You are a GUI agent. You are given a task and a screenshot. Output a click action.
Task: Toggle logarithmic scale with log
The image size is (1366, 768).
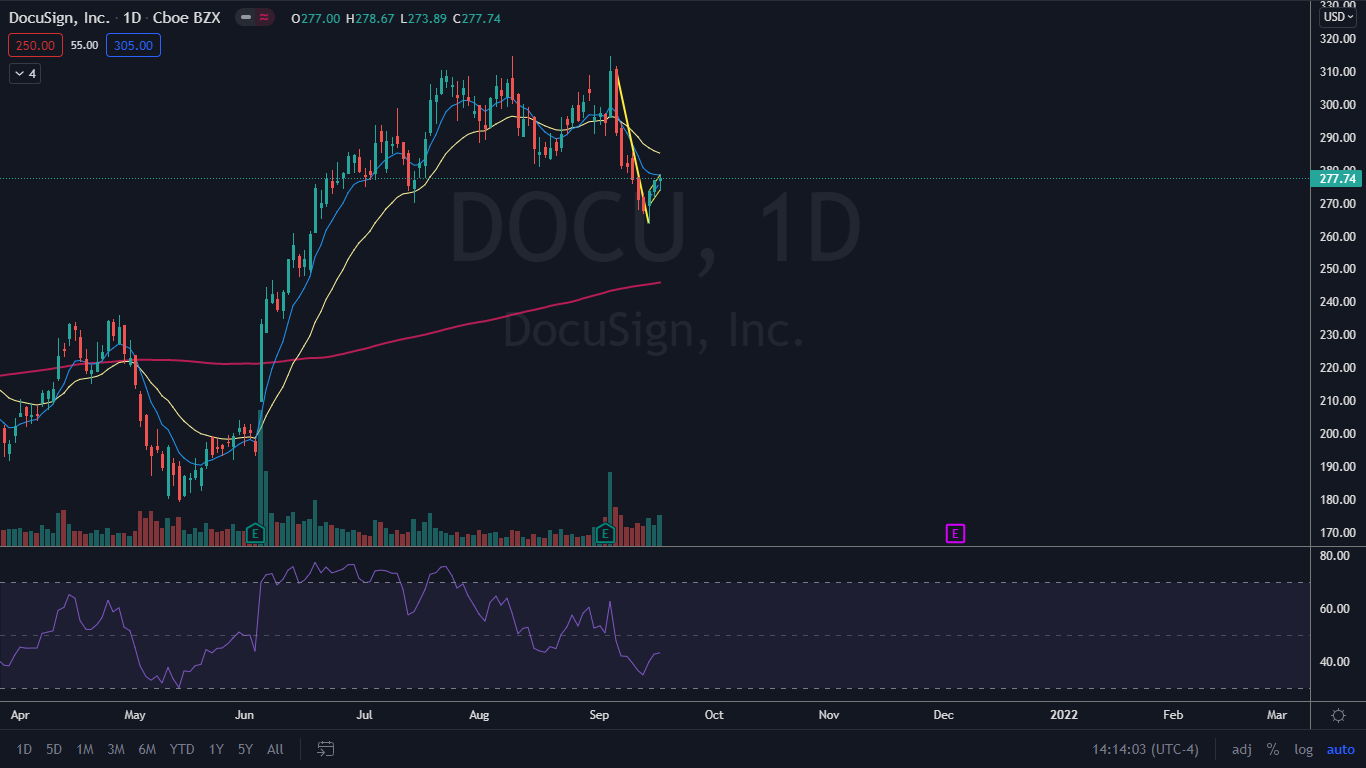point(1303,749)
